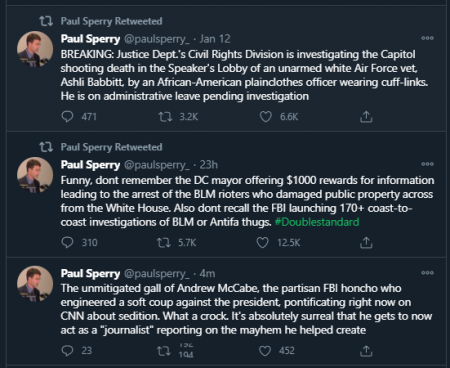Open more options on 4m tweet
Image resolution: width=450 pixels, height=368 pixels.
click(x=427, y=273)
